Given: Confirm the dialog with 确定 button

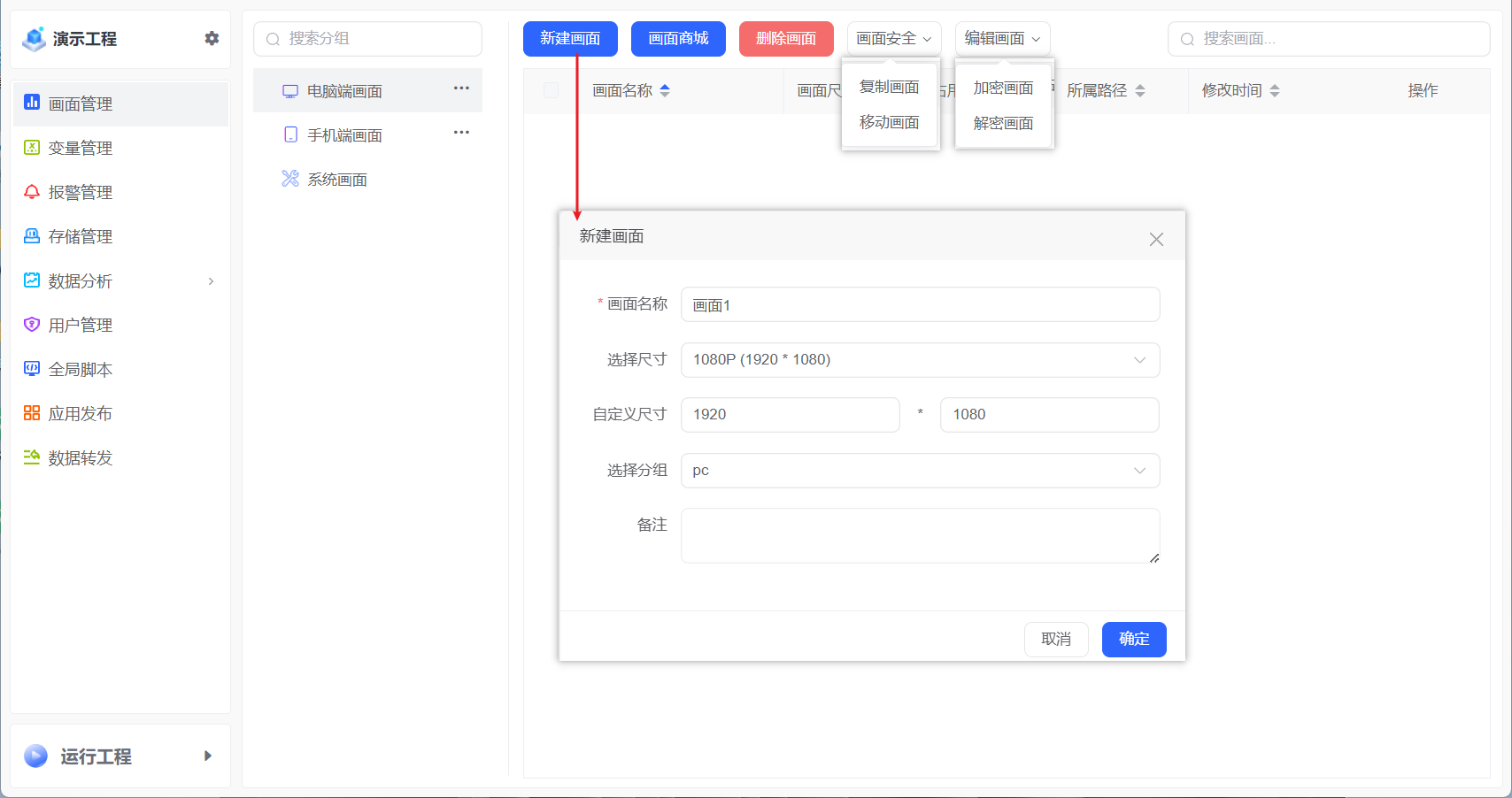Looking at the screenshot, I should click(x=1134, y=639).
